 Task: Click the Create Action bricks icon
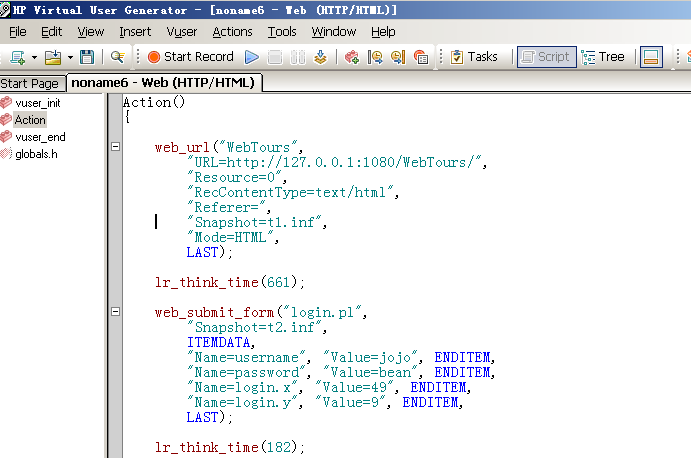click(x=352, y=57)
